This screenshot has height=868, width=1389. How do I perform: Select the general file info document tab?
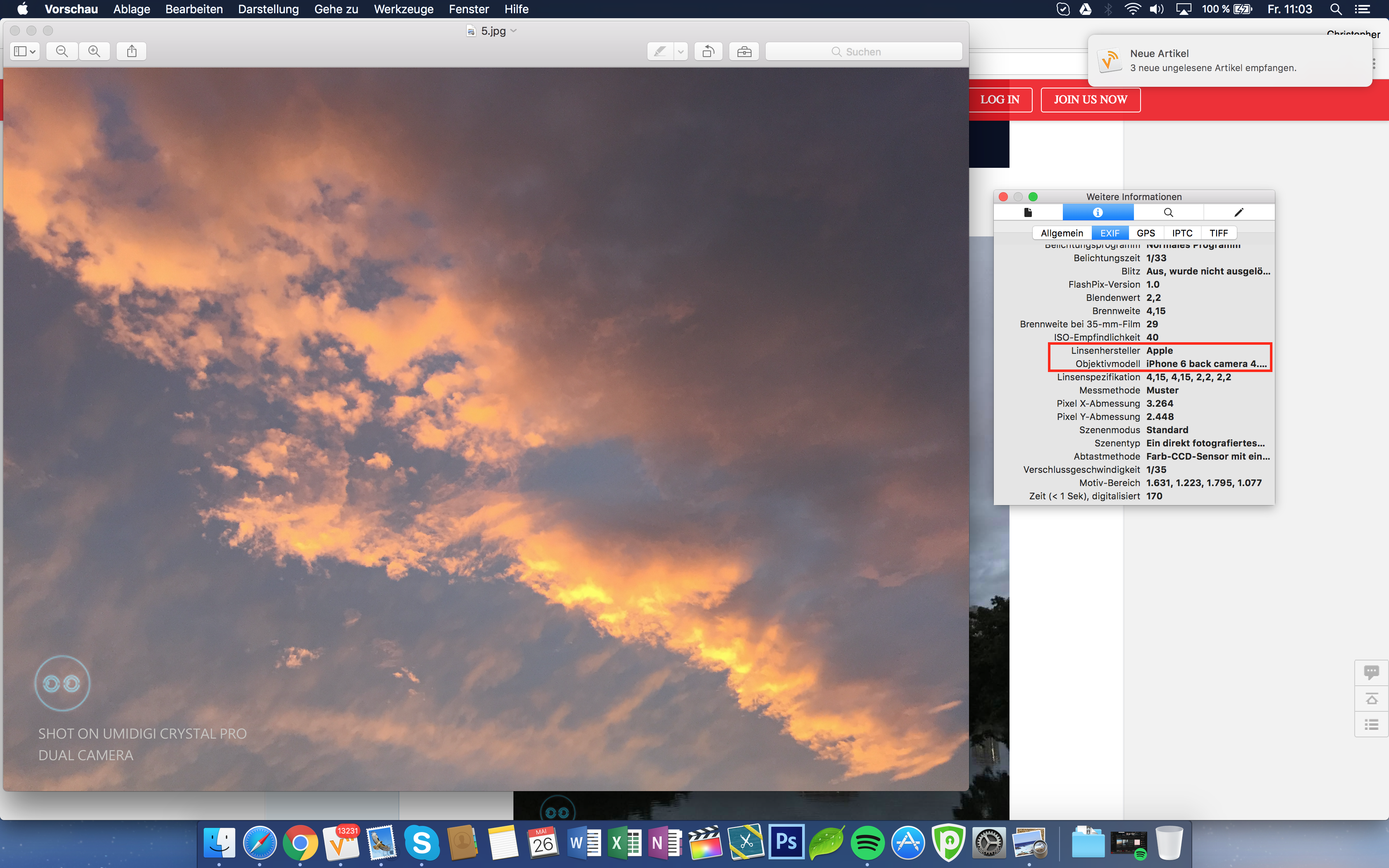(1028, 212)
